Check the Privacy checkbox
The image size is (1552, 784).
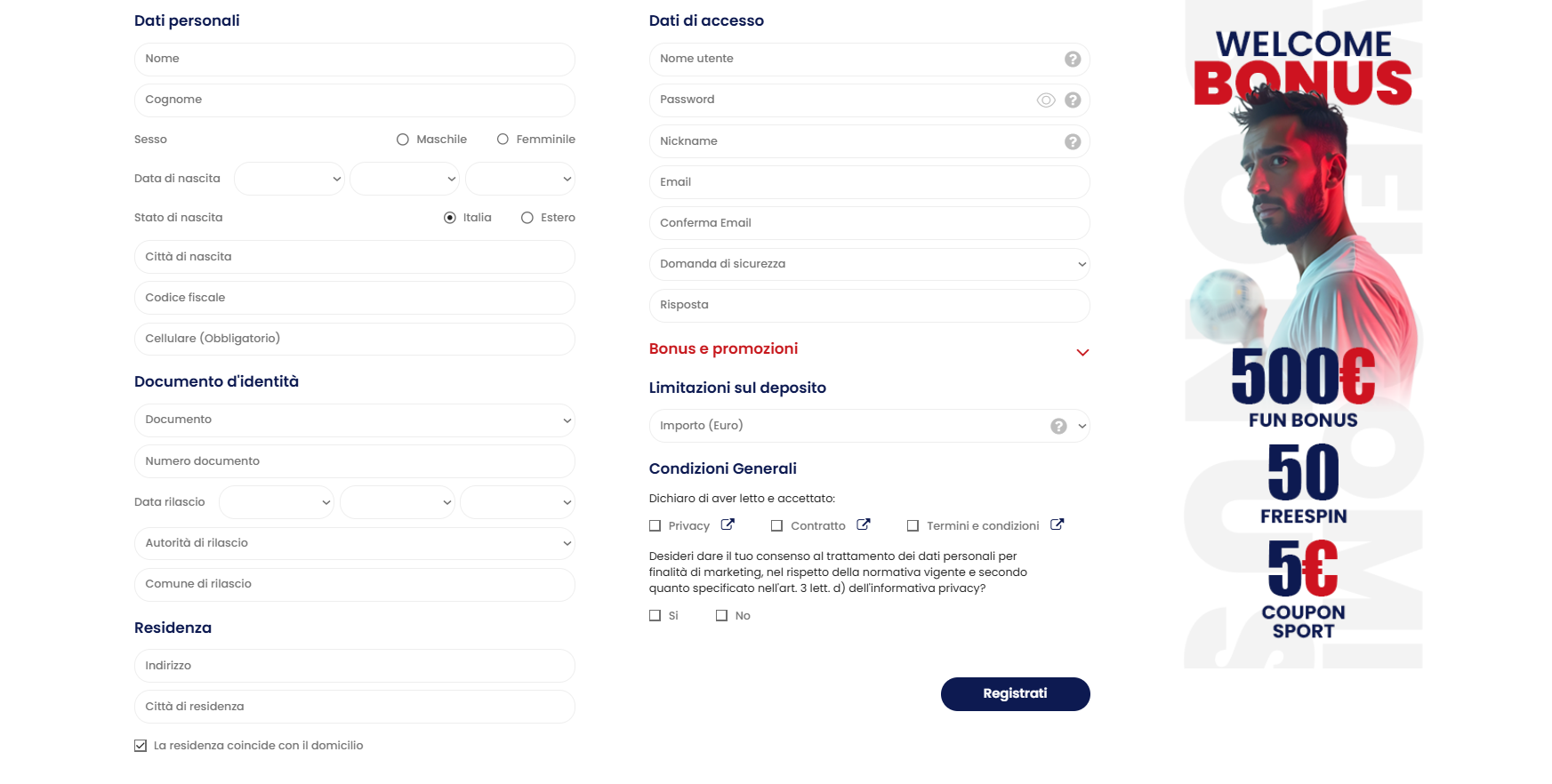655,526
